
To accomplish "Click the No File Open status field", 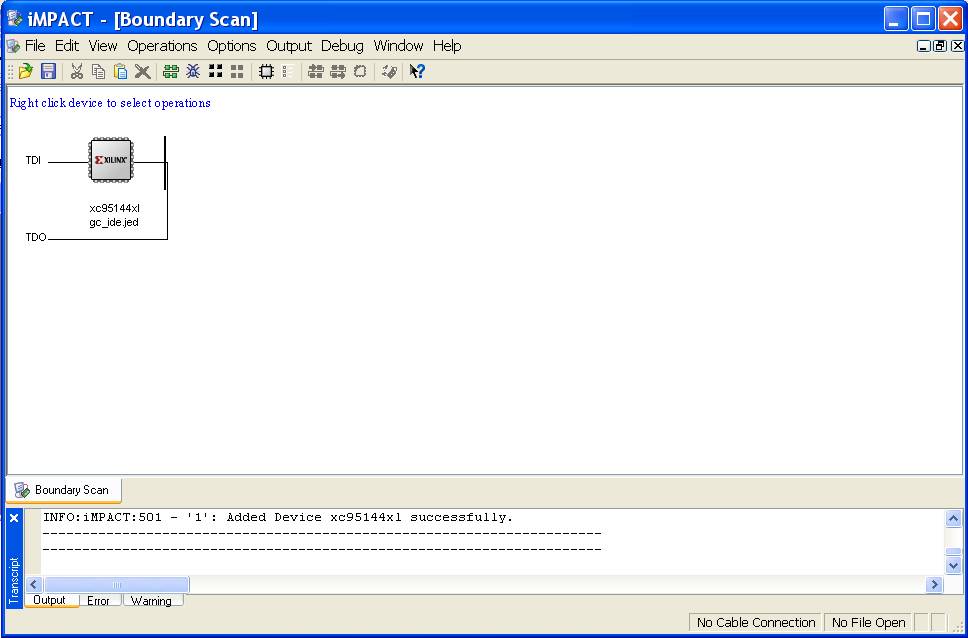I will tap(869, 623).
